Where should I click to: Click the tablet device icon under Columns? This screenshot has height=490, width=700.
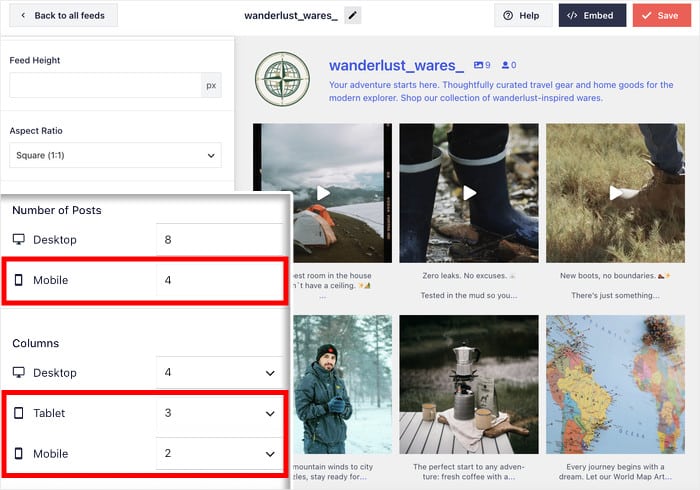[x=19, y=413]
